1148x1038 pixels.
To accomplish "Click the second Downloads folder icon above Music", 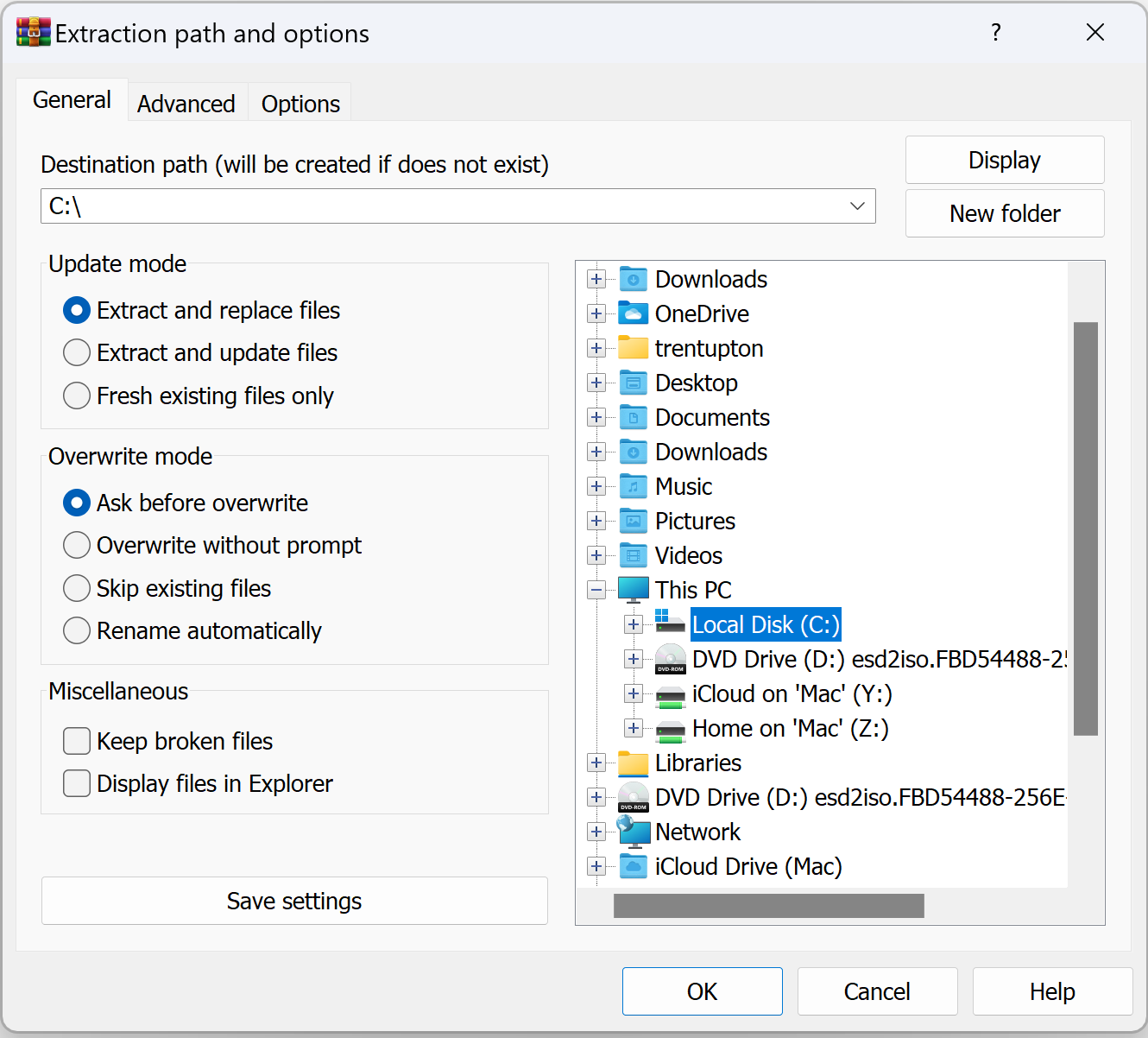I will [633, 452].
